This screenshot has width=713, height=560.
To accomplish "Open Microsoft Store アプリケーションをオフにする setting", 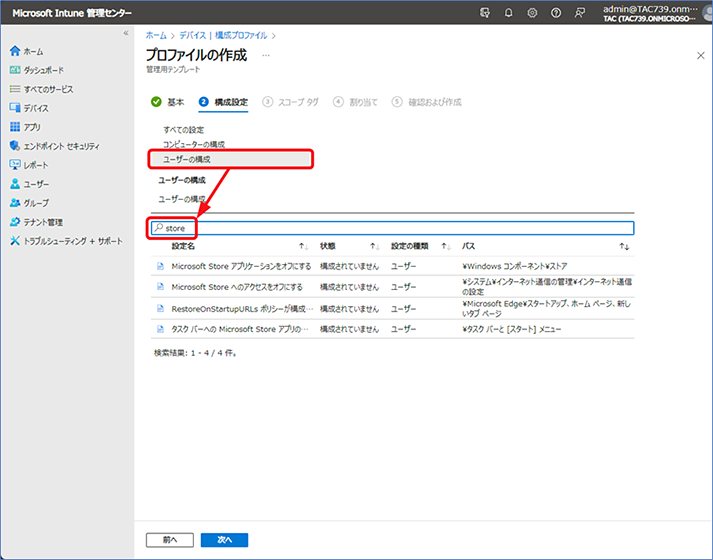I will click(241, 266).
